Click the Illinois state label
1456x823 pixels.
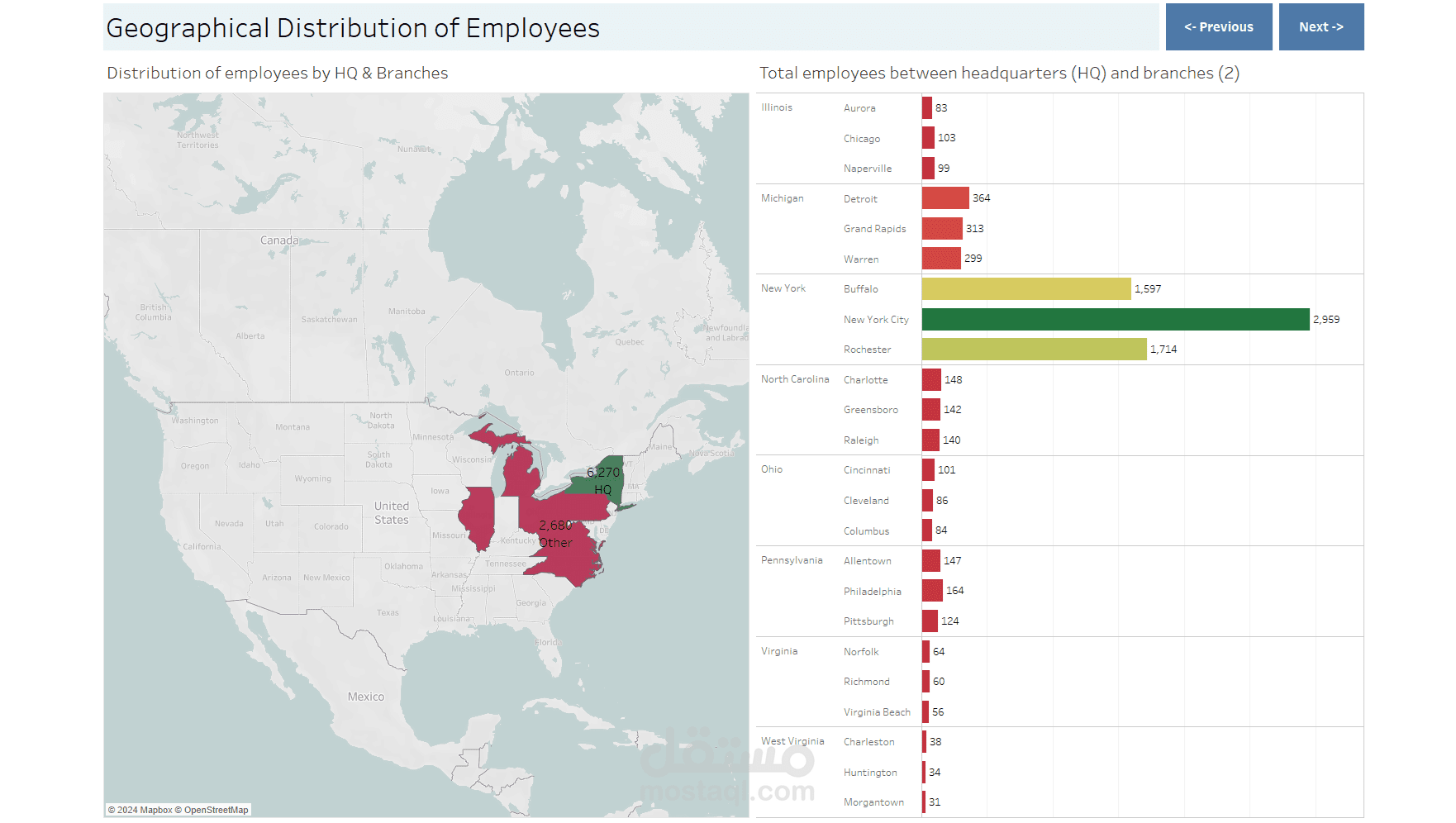(x=777, y=107)
